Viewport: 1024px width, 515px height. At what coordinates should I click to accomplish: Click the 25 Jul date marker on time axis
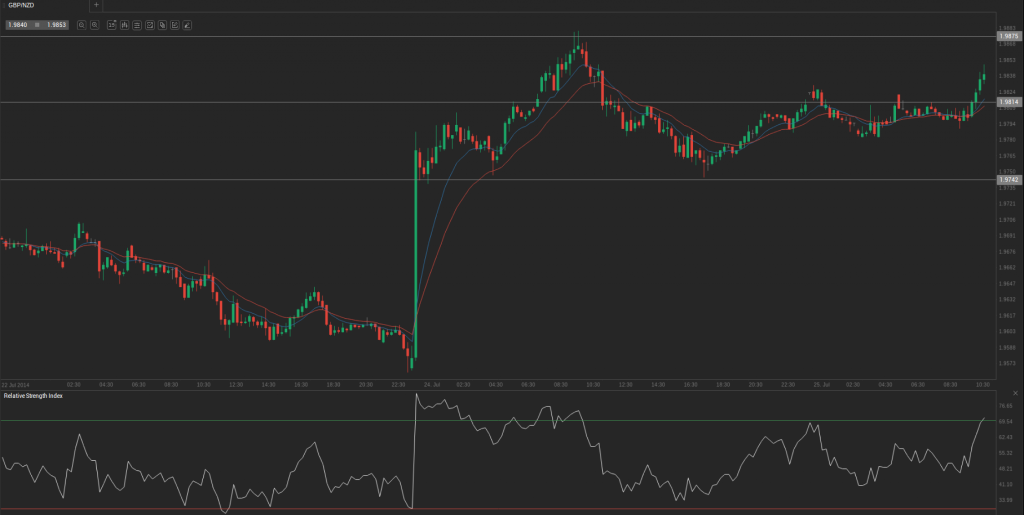818,384
